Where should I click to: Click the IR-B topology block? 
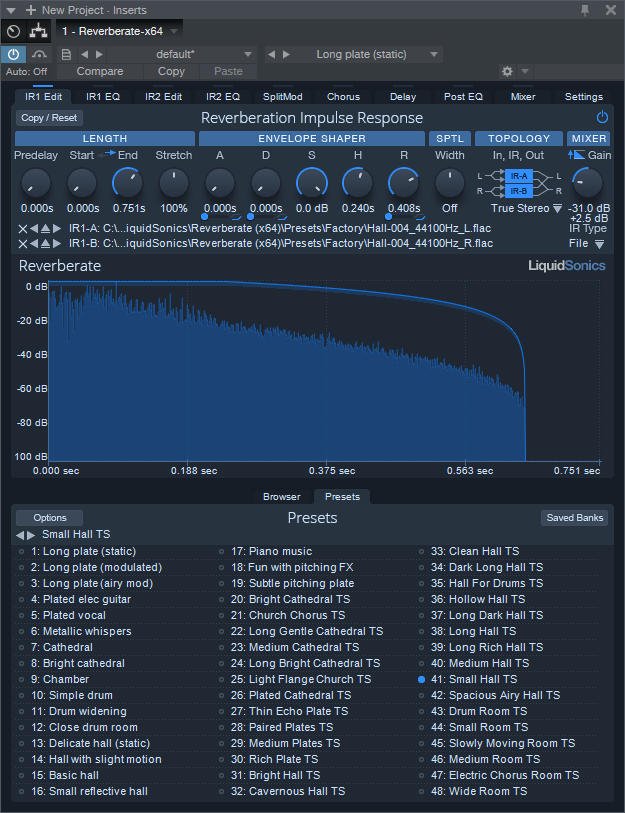click(519, 191)
